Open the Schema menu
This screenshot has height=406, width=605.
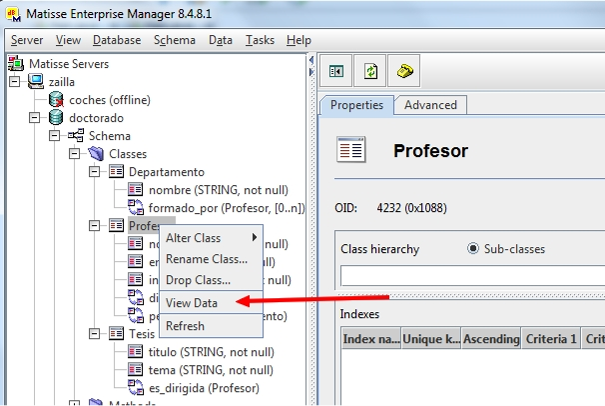[x=174, y=40]
